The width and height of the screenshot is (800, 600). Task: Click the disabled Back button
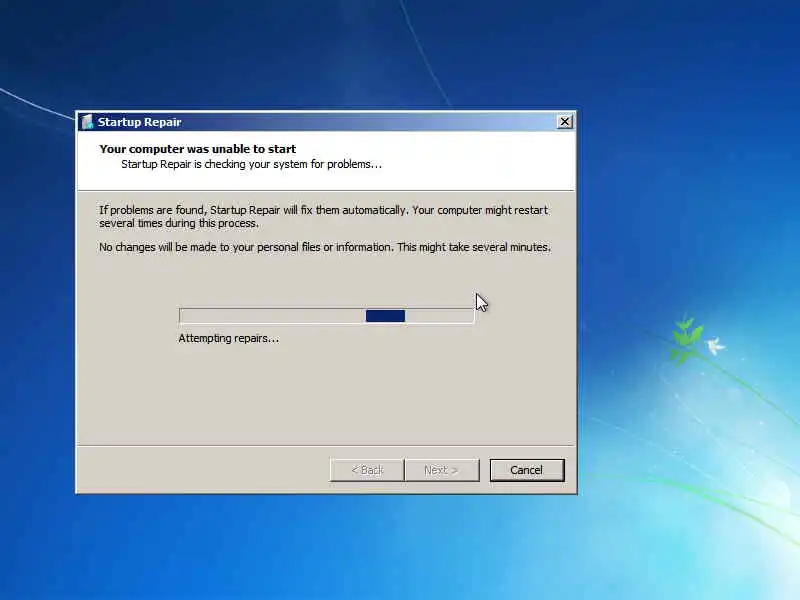point(367,470)
